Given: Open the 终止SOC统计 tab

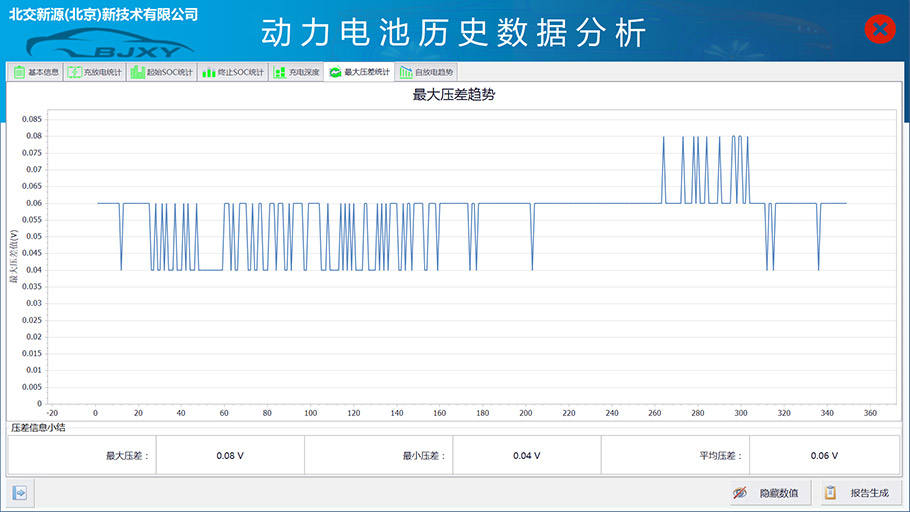Looking at the screenshot, I should click(233, 72).
